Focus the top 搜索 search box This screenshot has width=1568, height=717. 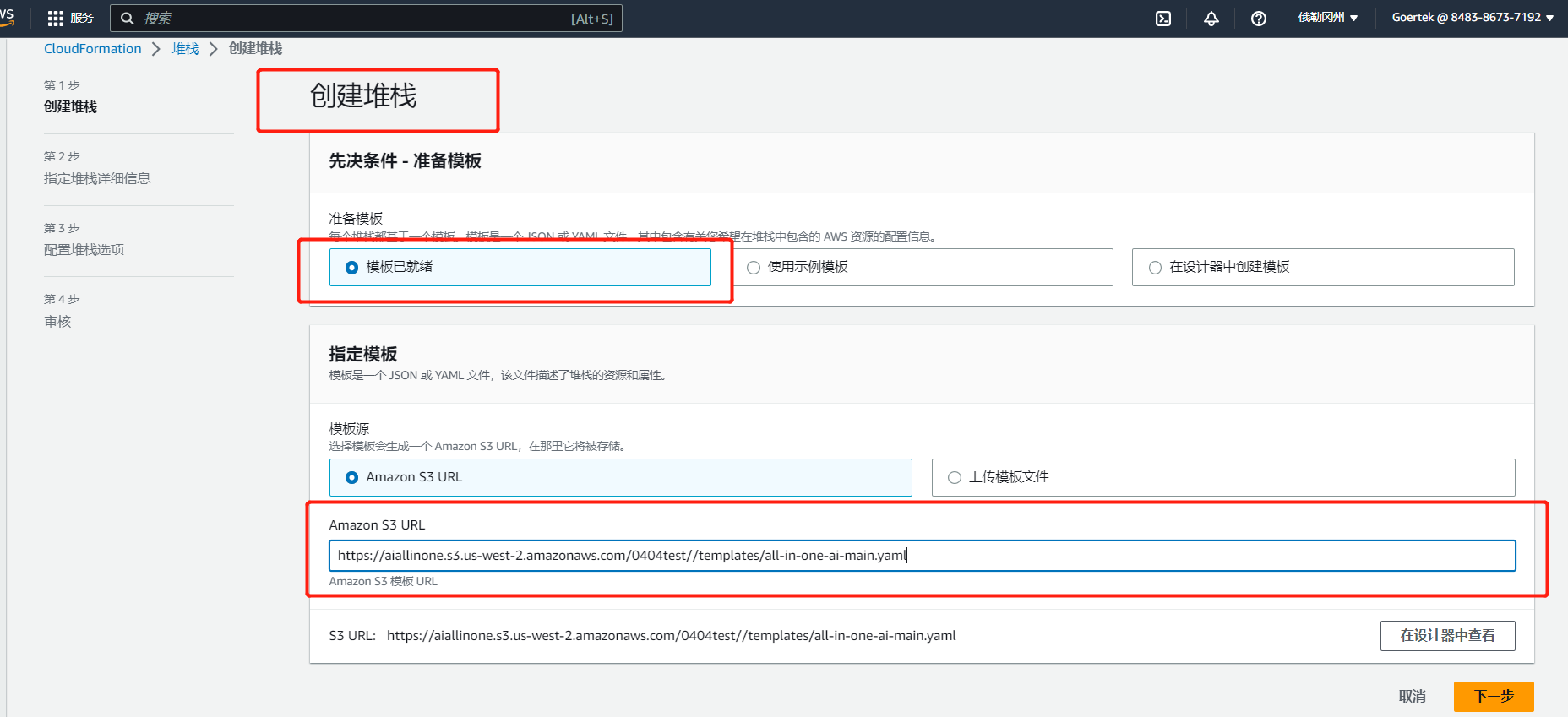coord(355,18)
